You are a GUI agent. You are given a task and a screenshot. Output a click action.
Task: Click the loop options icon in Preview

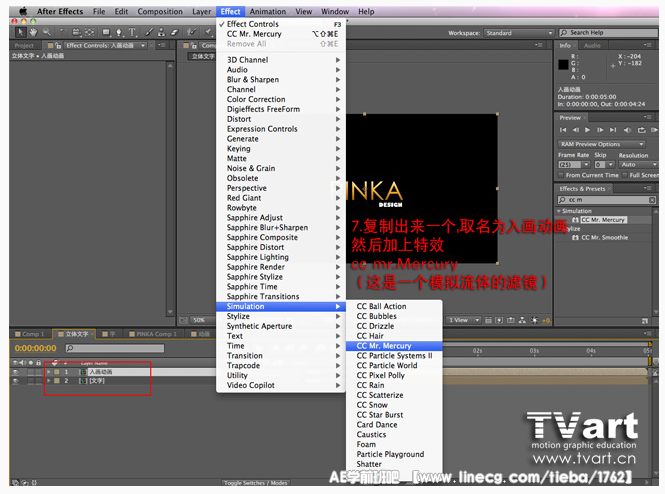(x=641, y=130)
